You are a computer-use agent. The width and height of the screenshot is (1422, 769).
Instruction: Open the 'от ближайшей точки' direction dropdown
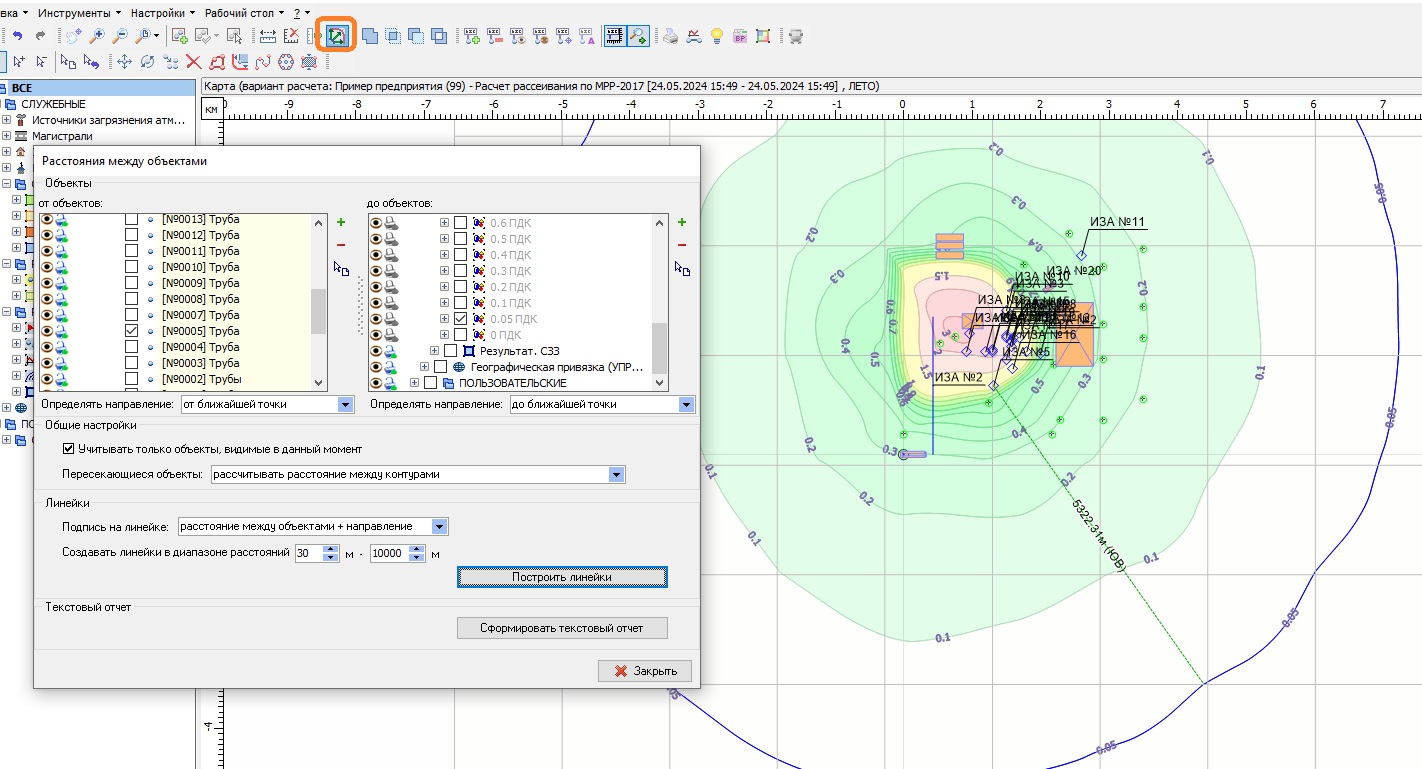click(346, 405)
